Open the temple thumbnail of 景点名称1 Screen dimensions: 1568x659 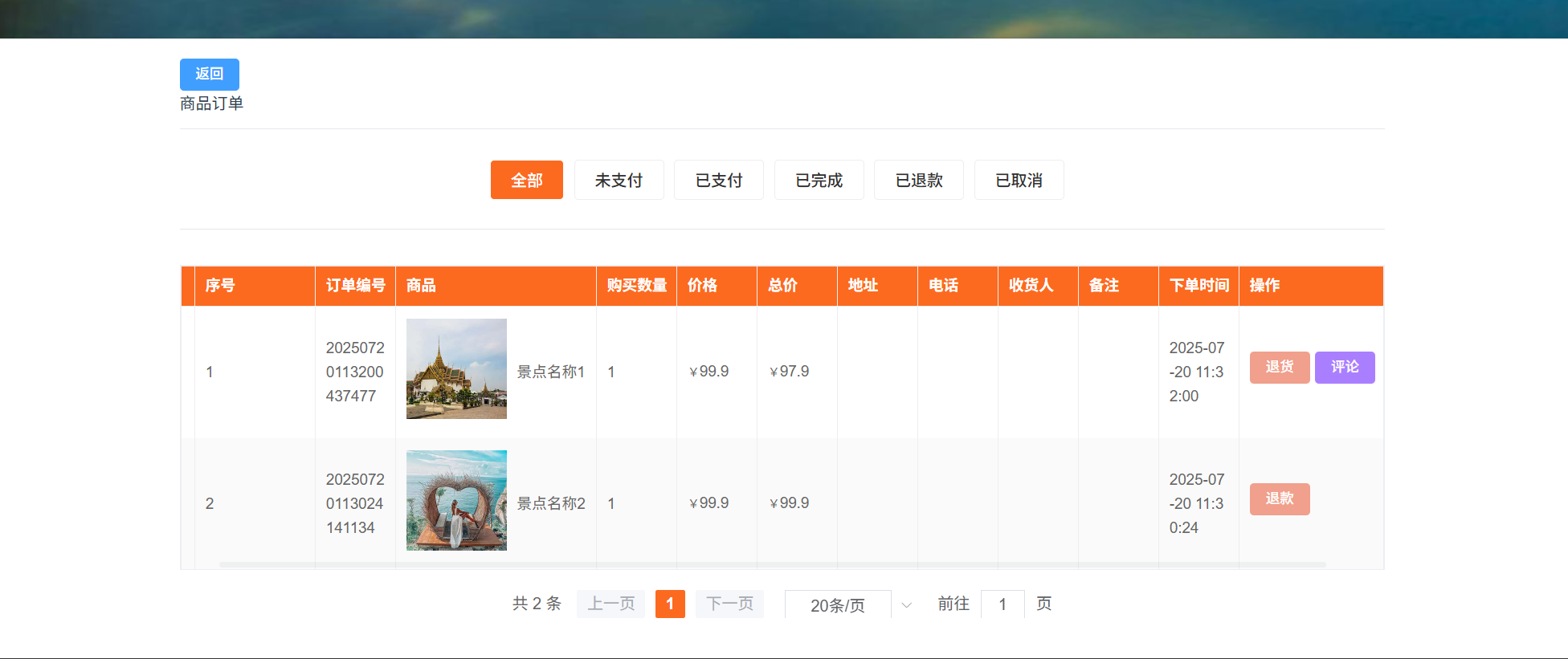[x=456, y=368]
